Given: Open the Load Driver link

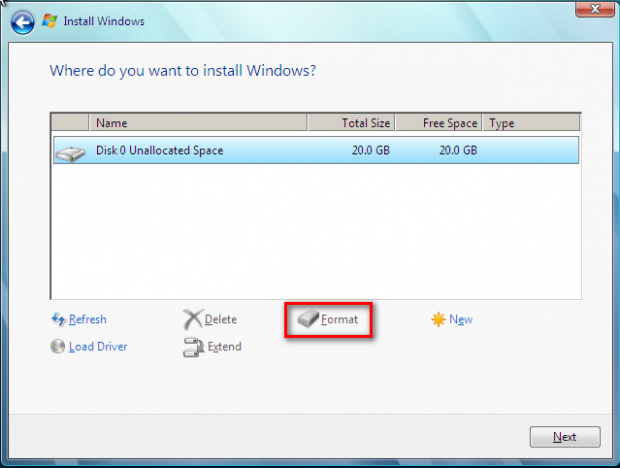Looking at the screenshot, I should click(98, 347).
